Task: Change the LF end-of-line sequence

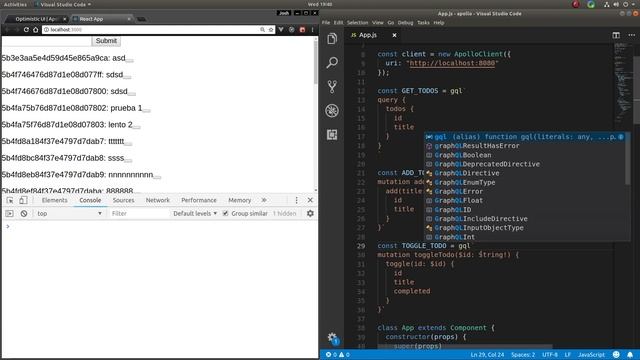Action: point(567,355)
